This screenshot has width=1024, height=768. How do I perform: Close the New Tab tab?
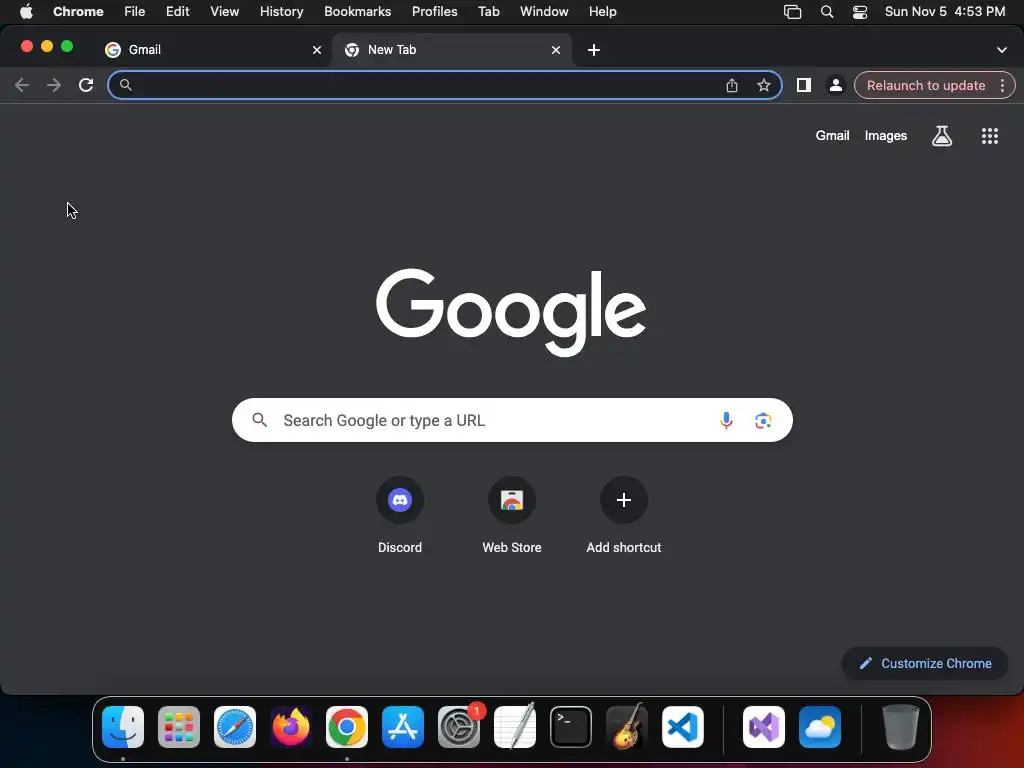pyautogui.click(x=556, y=50)
